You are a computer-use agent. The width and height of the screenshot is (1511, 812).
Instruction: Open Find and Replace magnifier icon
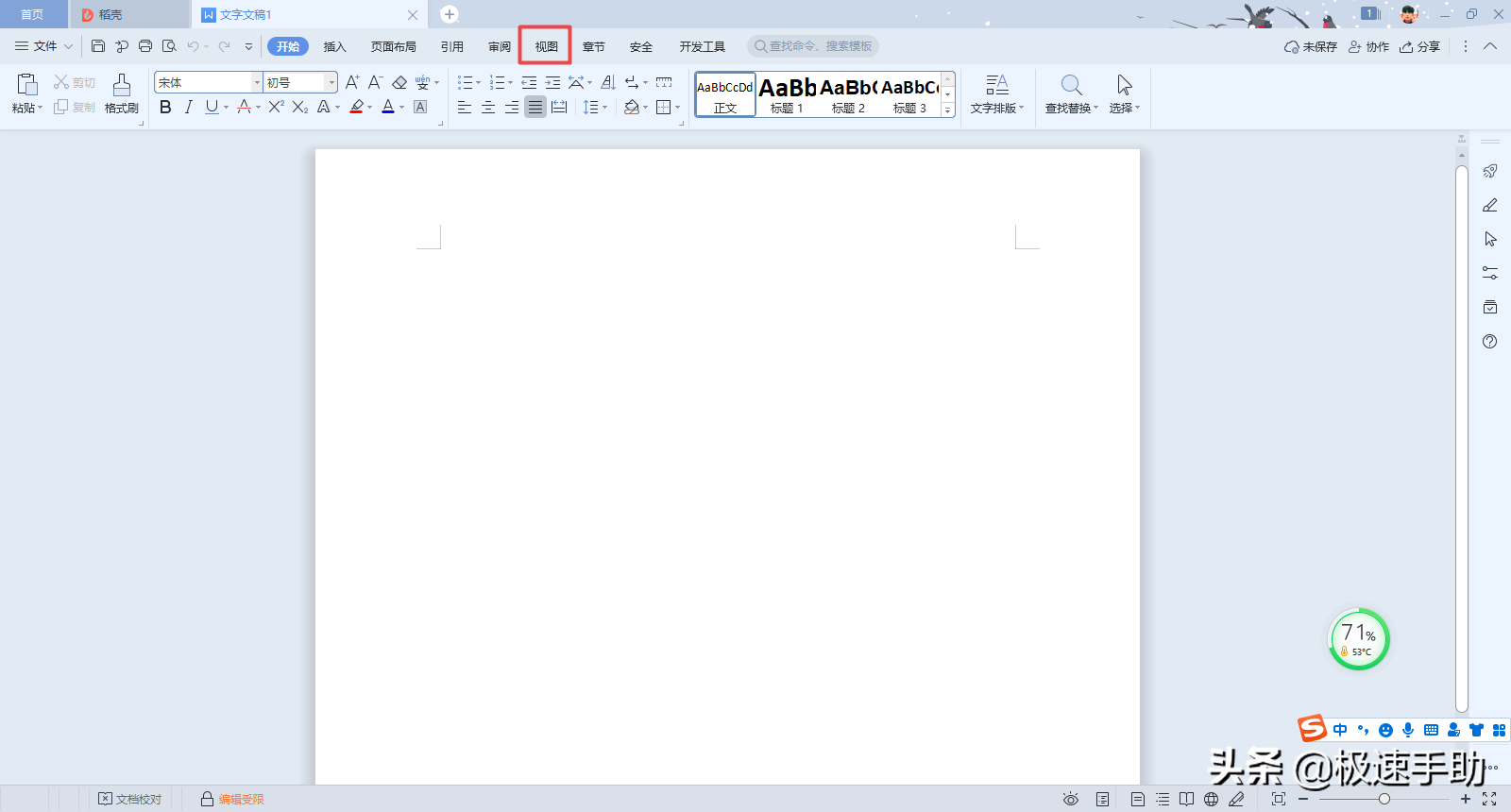(1071, 85)
